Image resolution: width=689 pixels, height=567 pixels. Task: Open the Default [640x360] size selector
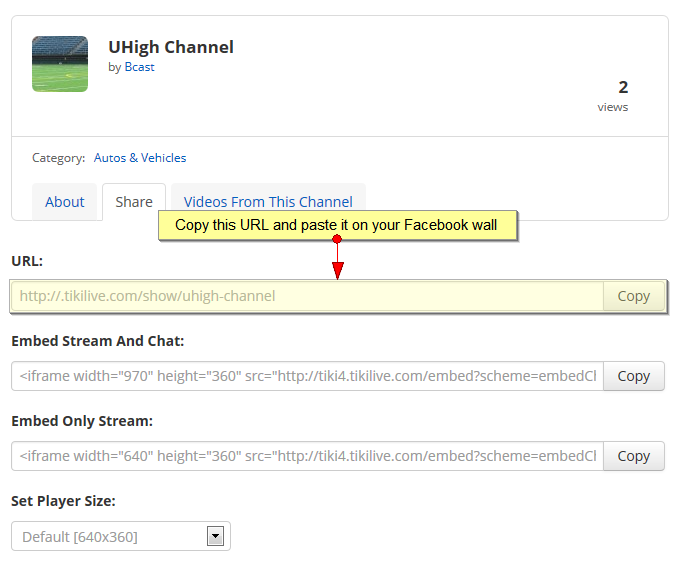coord(121,536)
